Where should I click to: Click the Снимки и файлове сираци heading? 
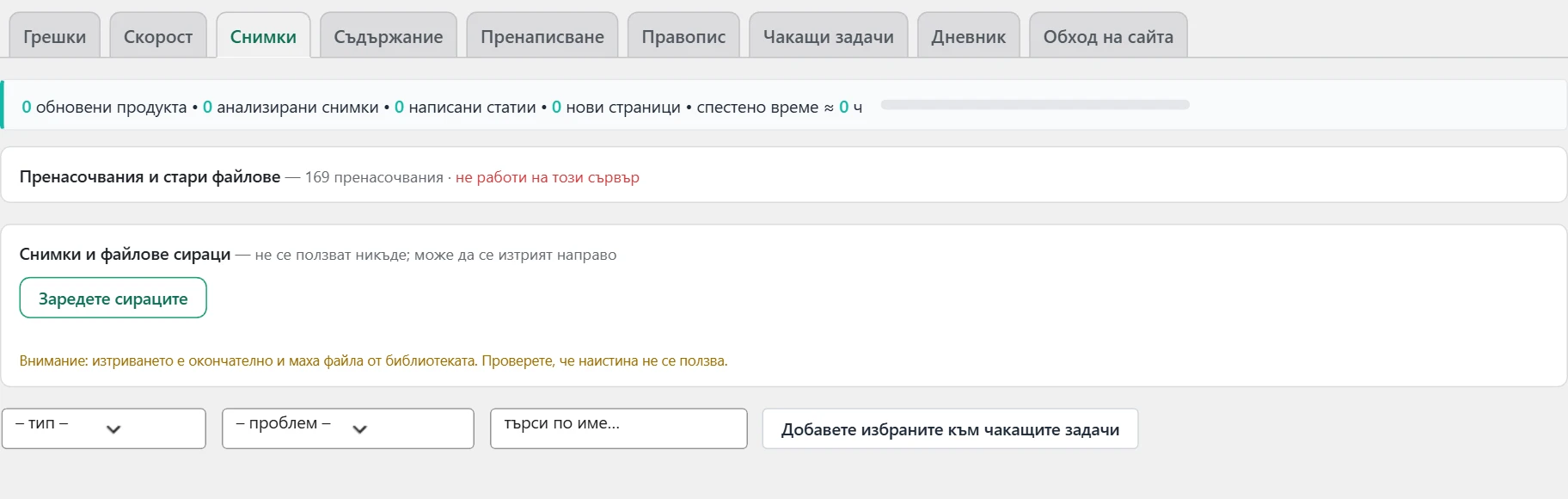click(x=125, y=254)
